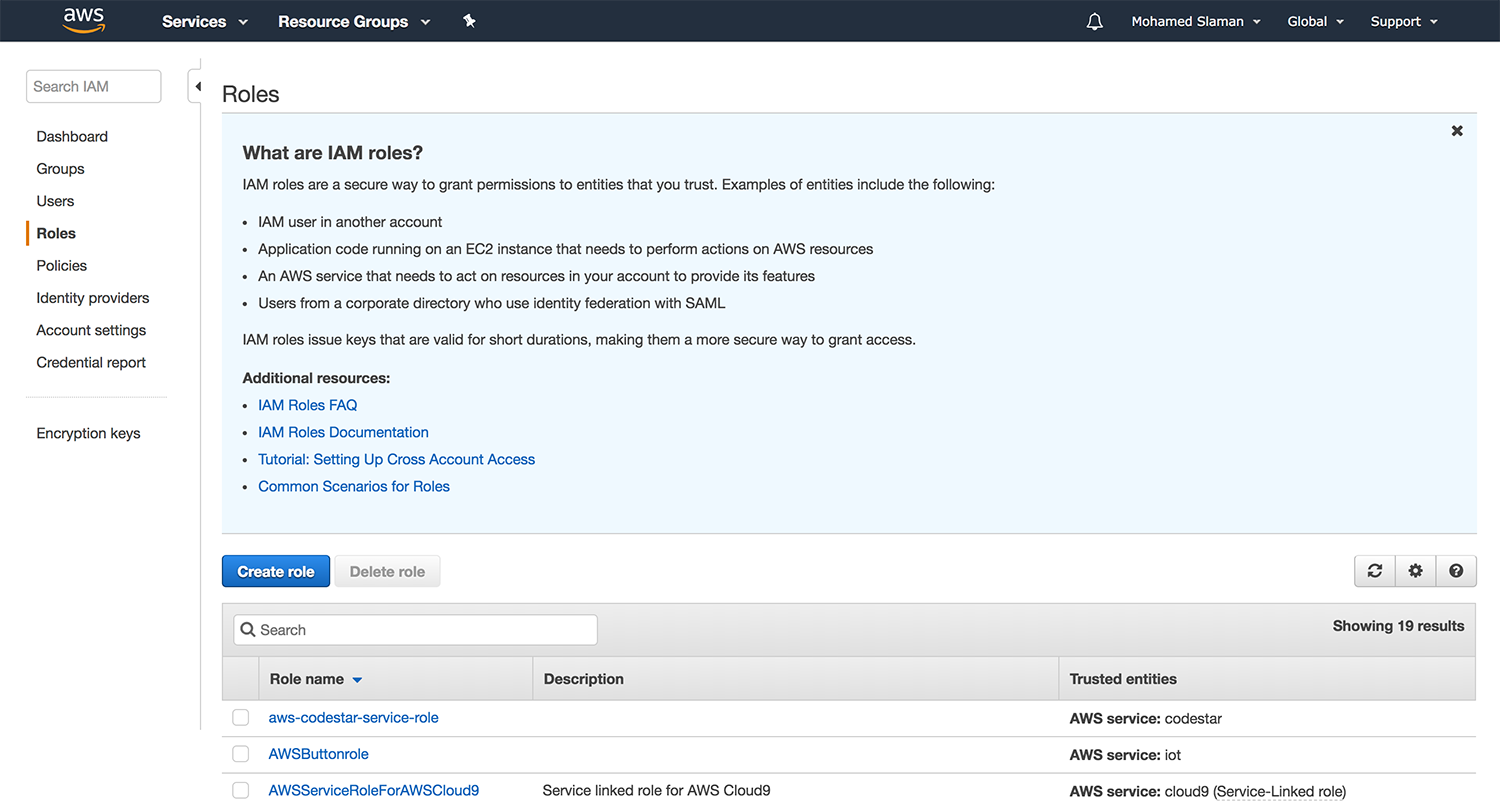Viewport: 1500px width, 809px height.
Task: Open Encryption keys in the sidebar
Action: (88, 433)
